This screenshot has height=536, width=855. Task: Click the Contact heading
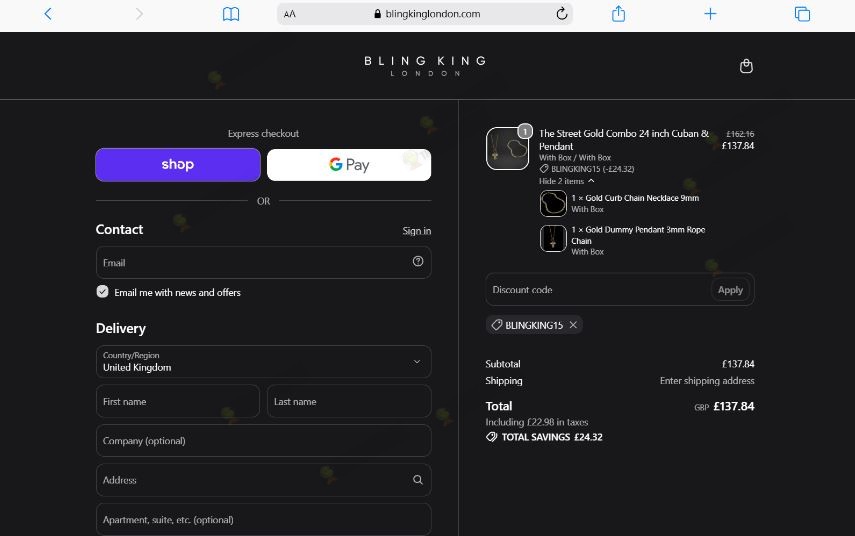[119, 230]
